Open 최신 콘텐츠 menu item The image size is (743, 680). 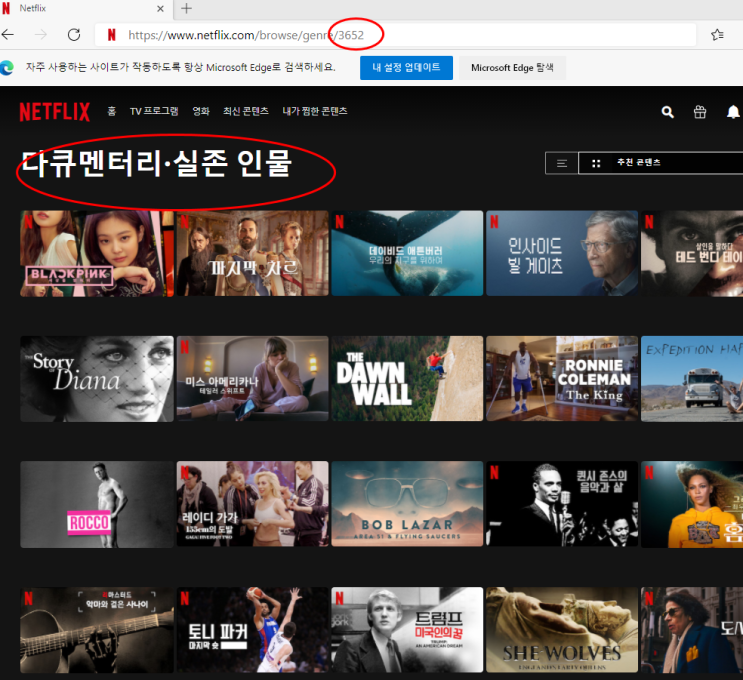246,111
